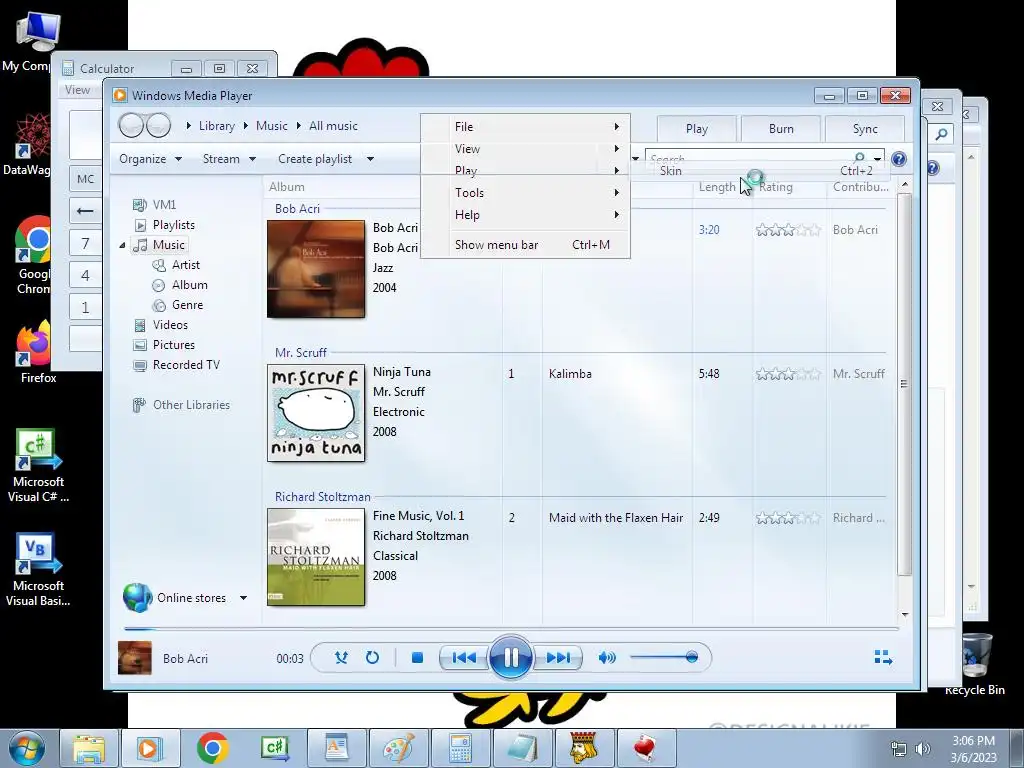Click the library list scrollbar

tap(904, 384)
